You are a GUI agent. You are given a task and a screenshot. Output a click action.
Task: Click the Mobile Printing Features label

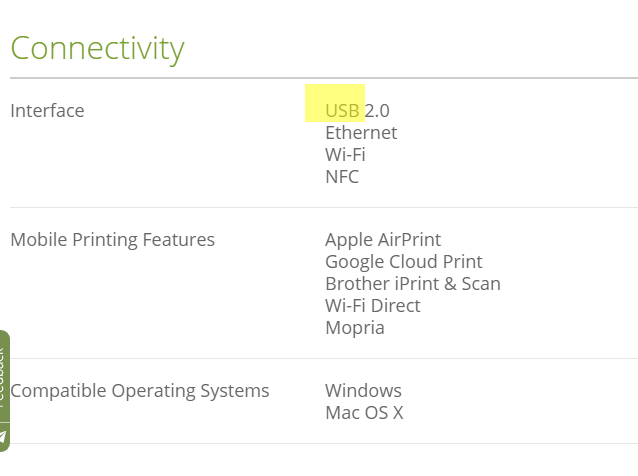click(113, 240)
